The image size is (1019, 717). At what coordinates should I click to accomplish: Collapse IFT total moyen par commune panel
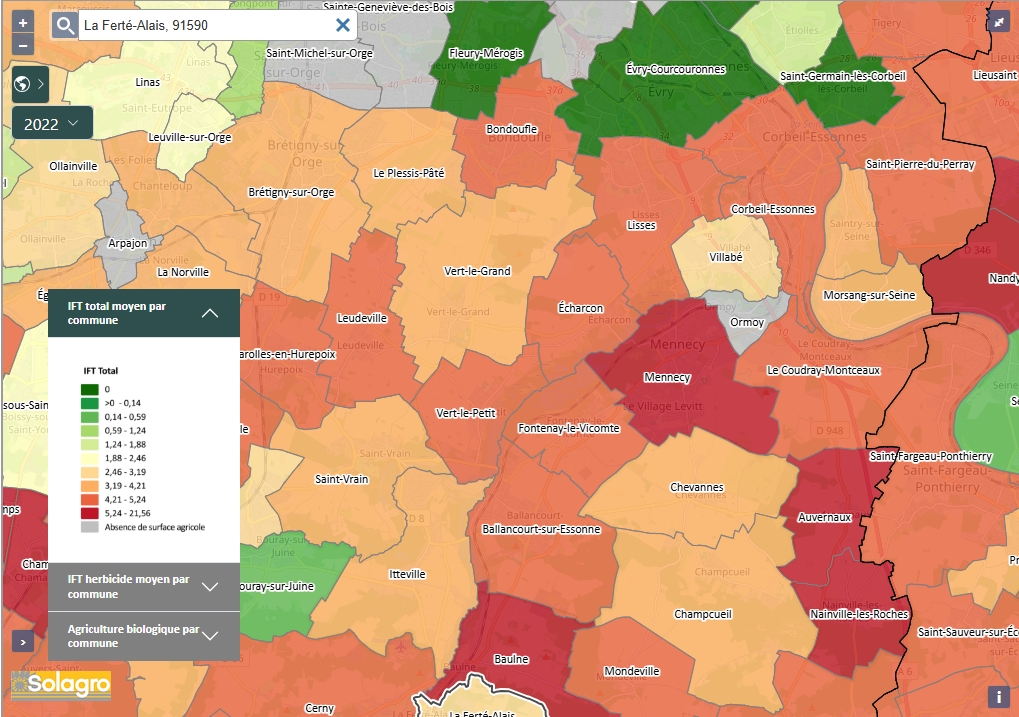(x=209, y=313)
